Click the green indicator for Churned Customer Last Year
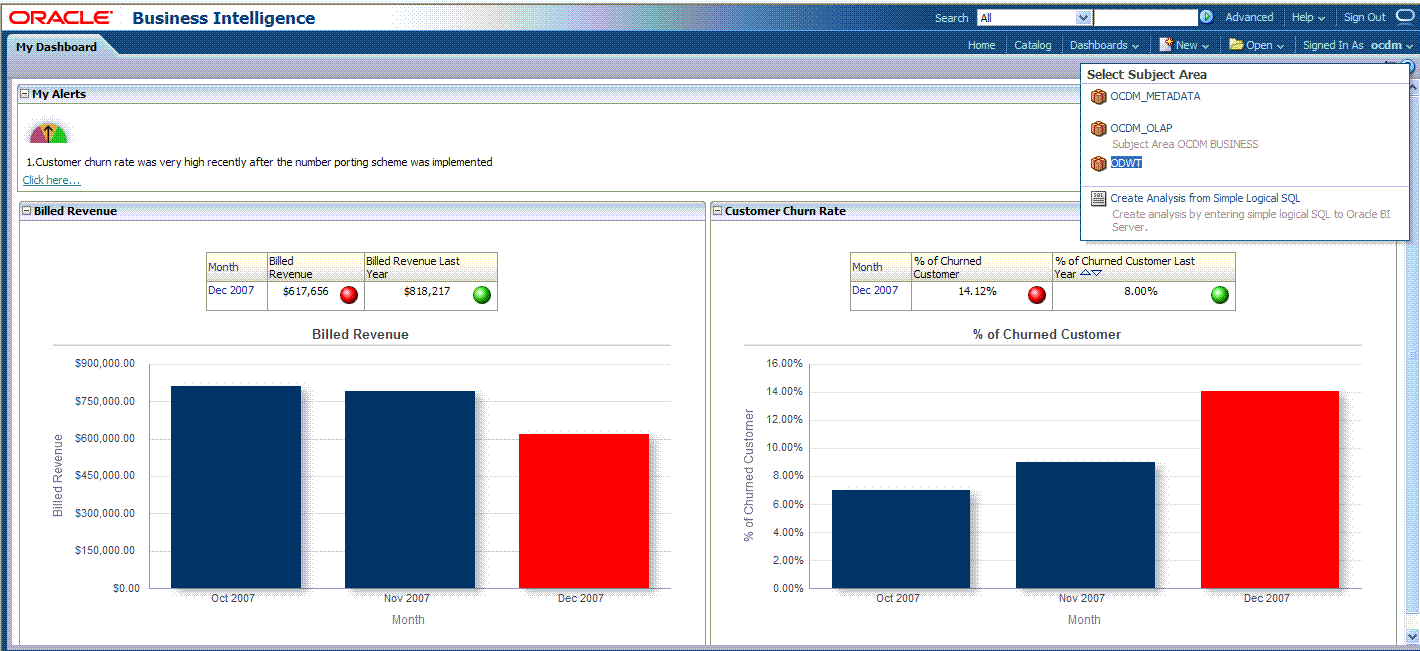The height and width of the screenshot is (651, 1420). 1219,294
